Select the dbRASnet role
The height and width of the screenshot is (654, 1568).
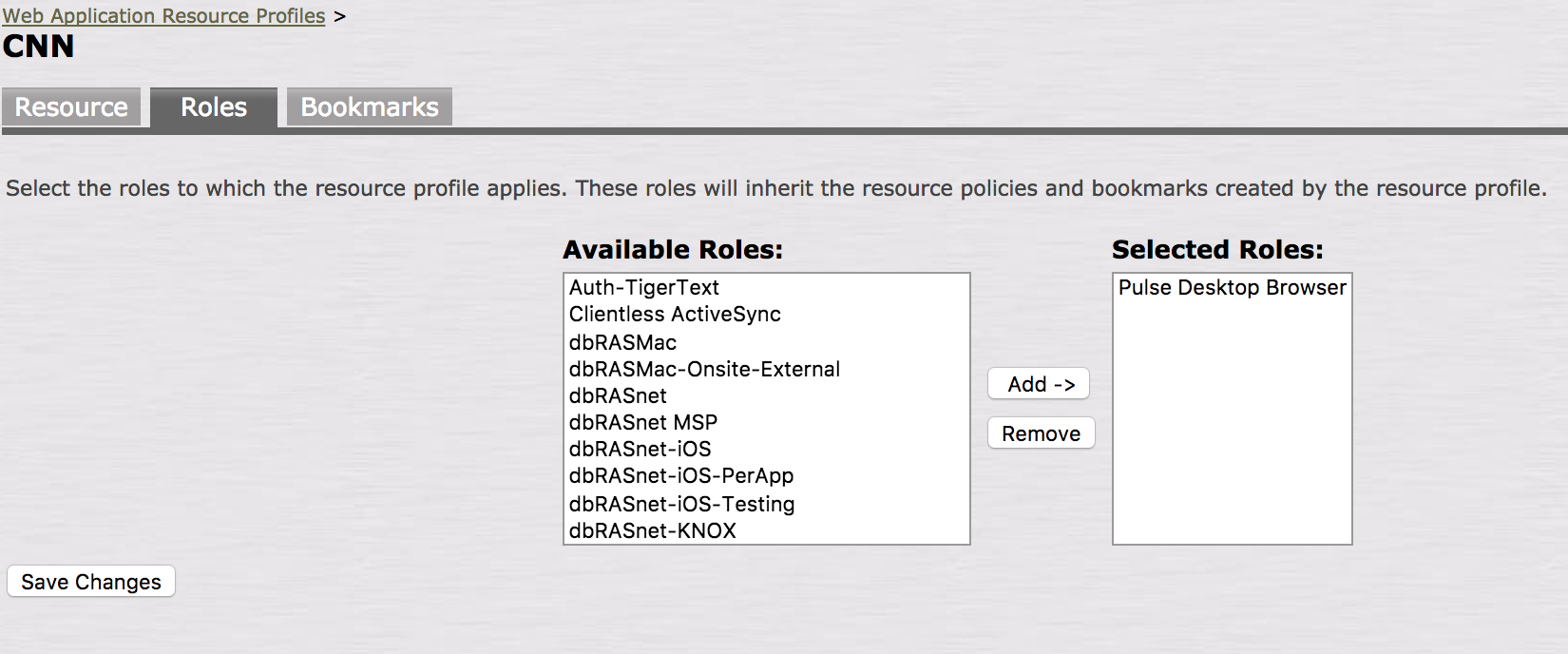pos(618,395)
